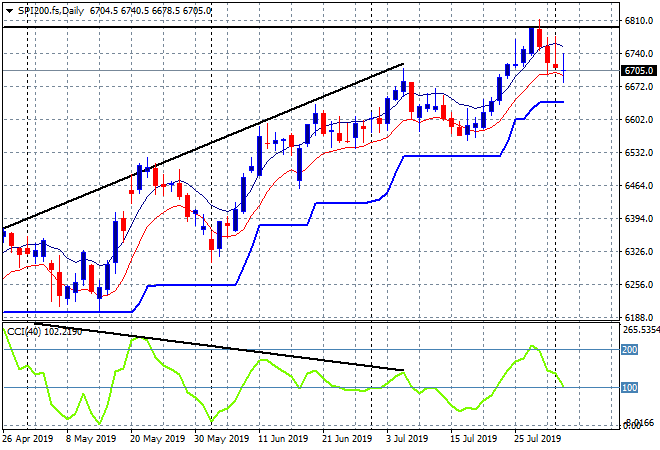Click the 6740.0 price axis label
The image size is (660, 450).
point(639,53)
